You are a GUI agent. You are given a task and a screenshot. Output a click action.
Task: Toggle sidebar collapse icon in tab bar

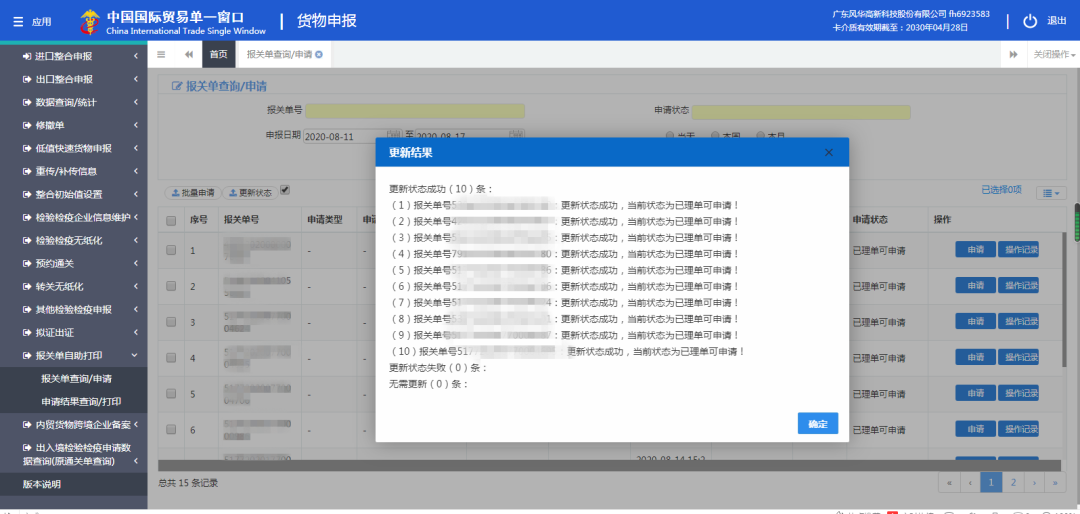[161, 54]
